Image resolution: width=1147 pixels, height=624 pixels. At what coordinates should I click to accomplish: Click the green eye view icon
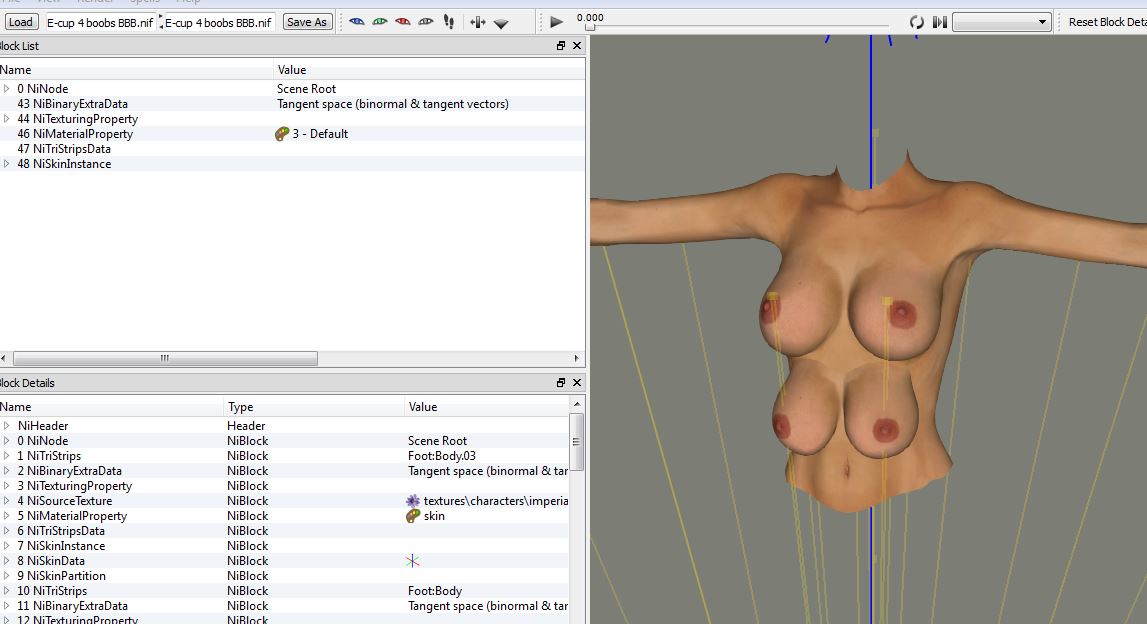tap(380, 22)
